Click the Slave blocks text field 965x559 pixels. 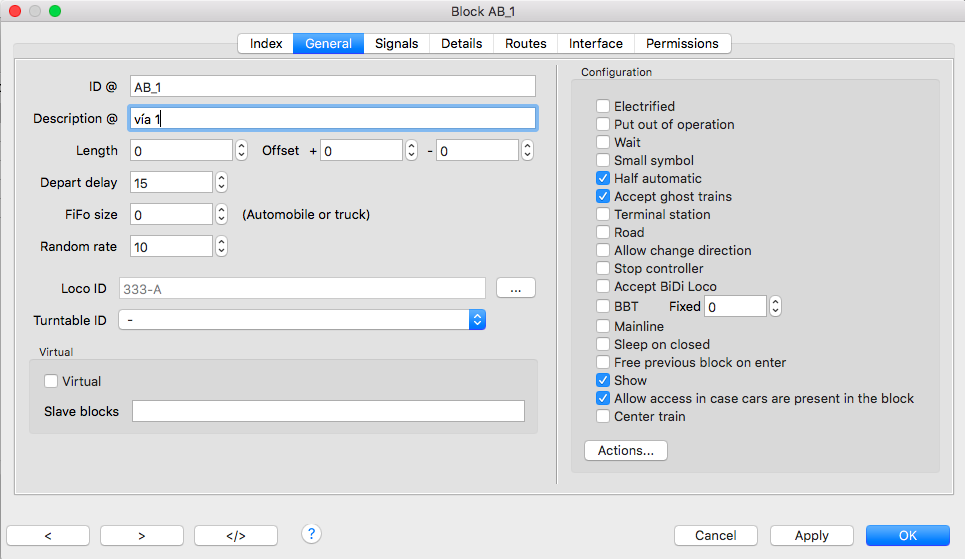(329, 411)
